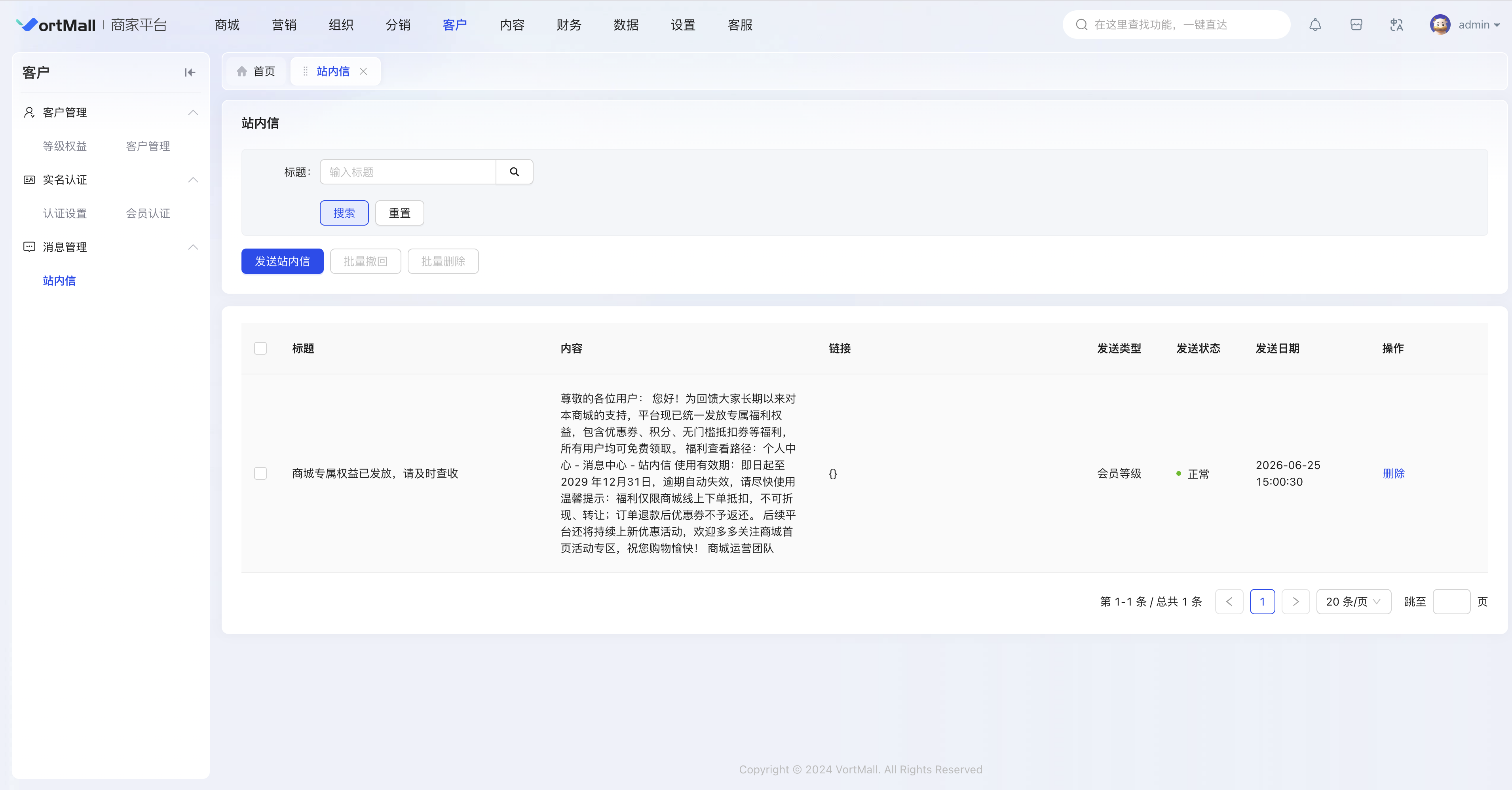Screen dimensions: 1512x790
Task: Open 客户管理 sub-item in sidebar
Action: click(x=148, y=146)
